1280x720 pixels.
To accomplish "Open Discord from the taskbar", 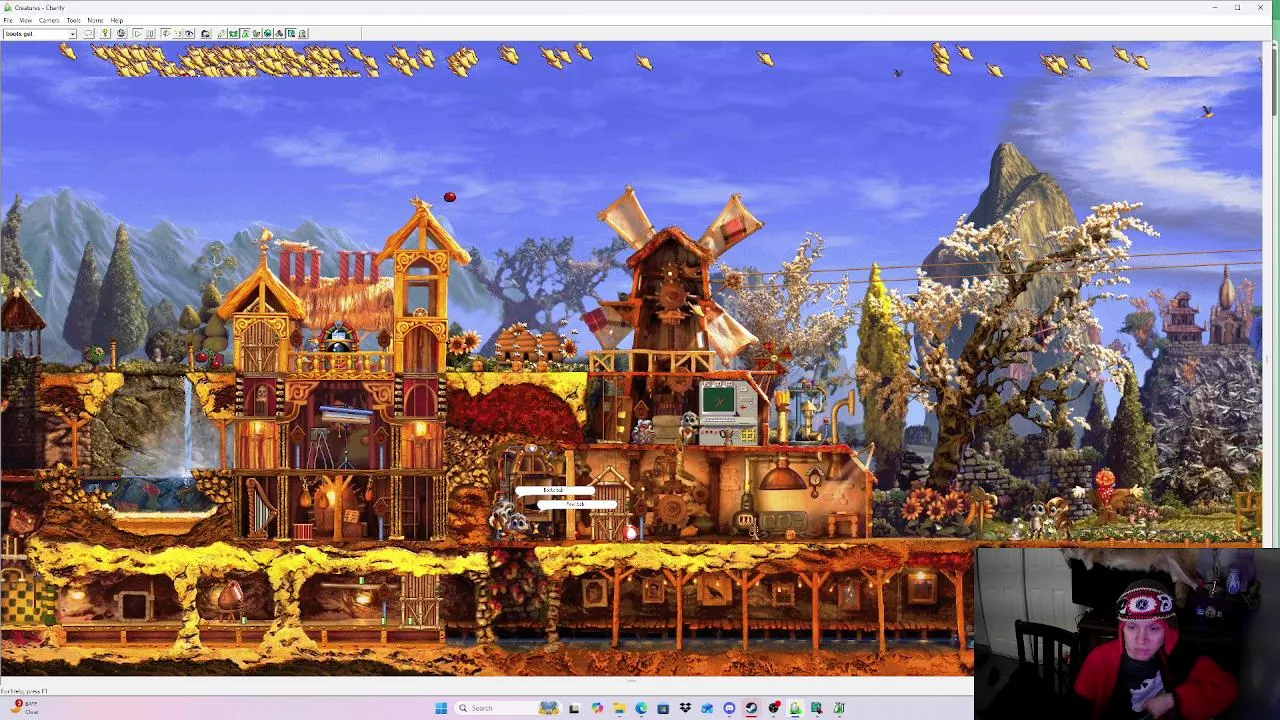I will (729, 708).
